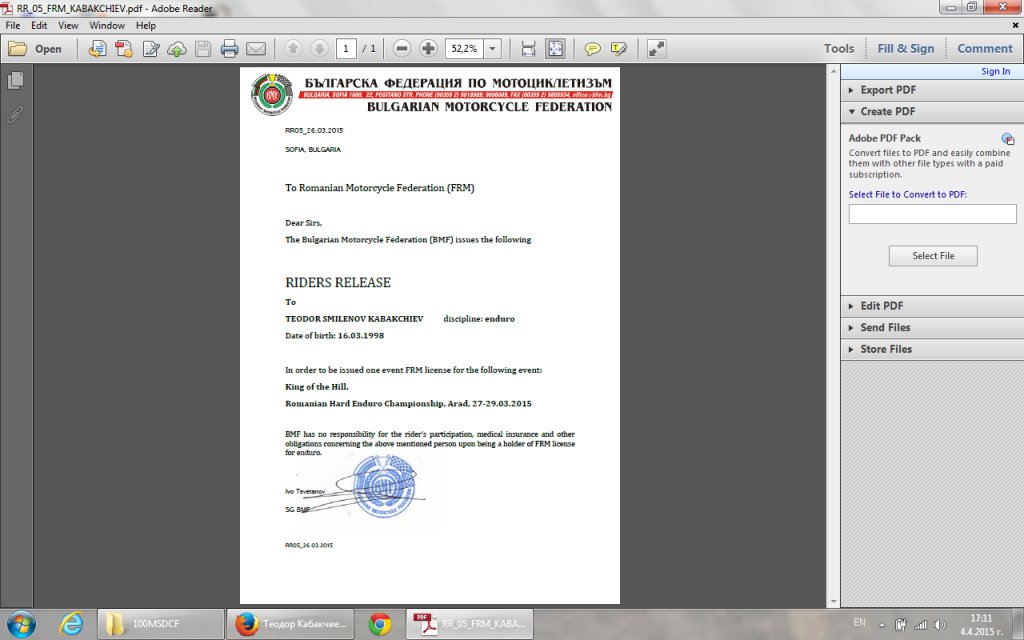Image resolution: width=1024 pixels, height=640 pixels.
Task: Expand the Store Files section
Action: pyautogui.click(x=932, y=349)
